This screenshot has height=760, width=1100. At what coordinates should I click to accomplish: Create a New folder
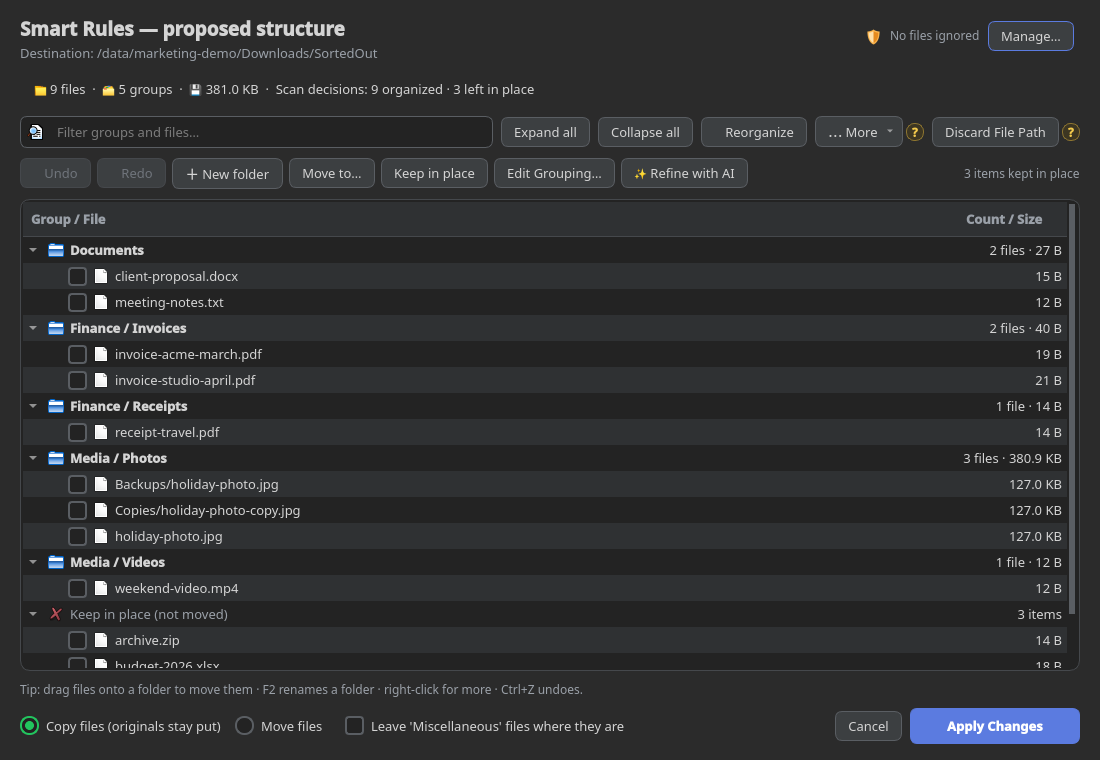(227, 173)
